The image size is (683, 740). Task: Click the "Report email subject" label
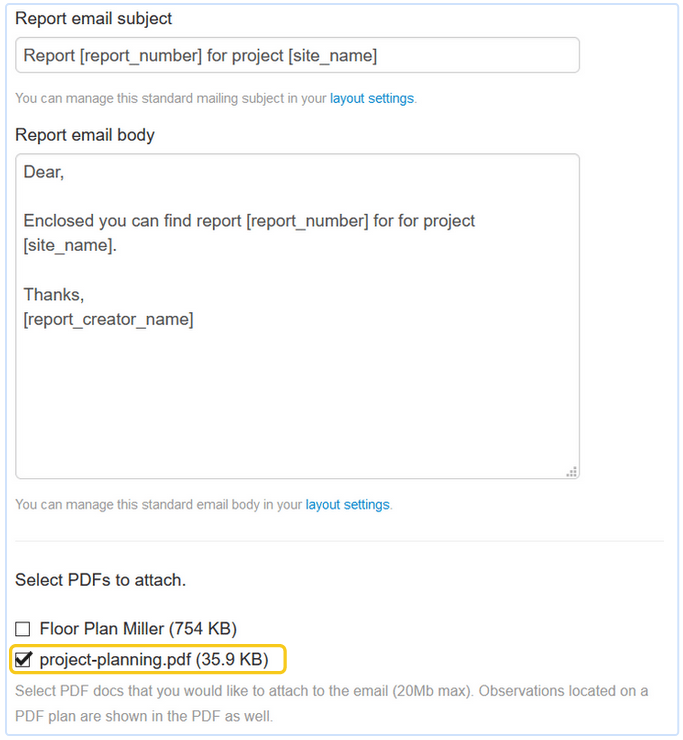tap(94, 19)
